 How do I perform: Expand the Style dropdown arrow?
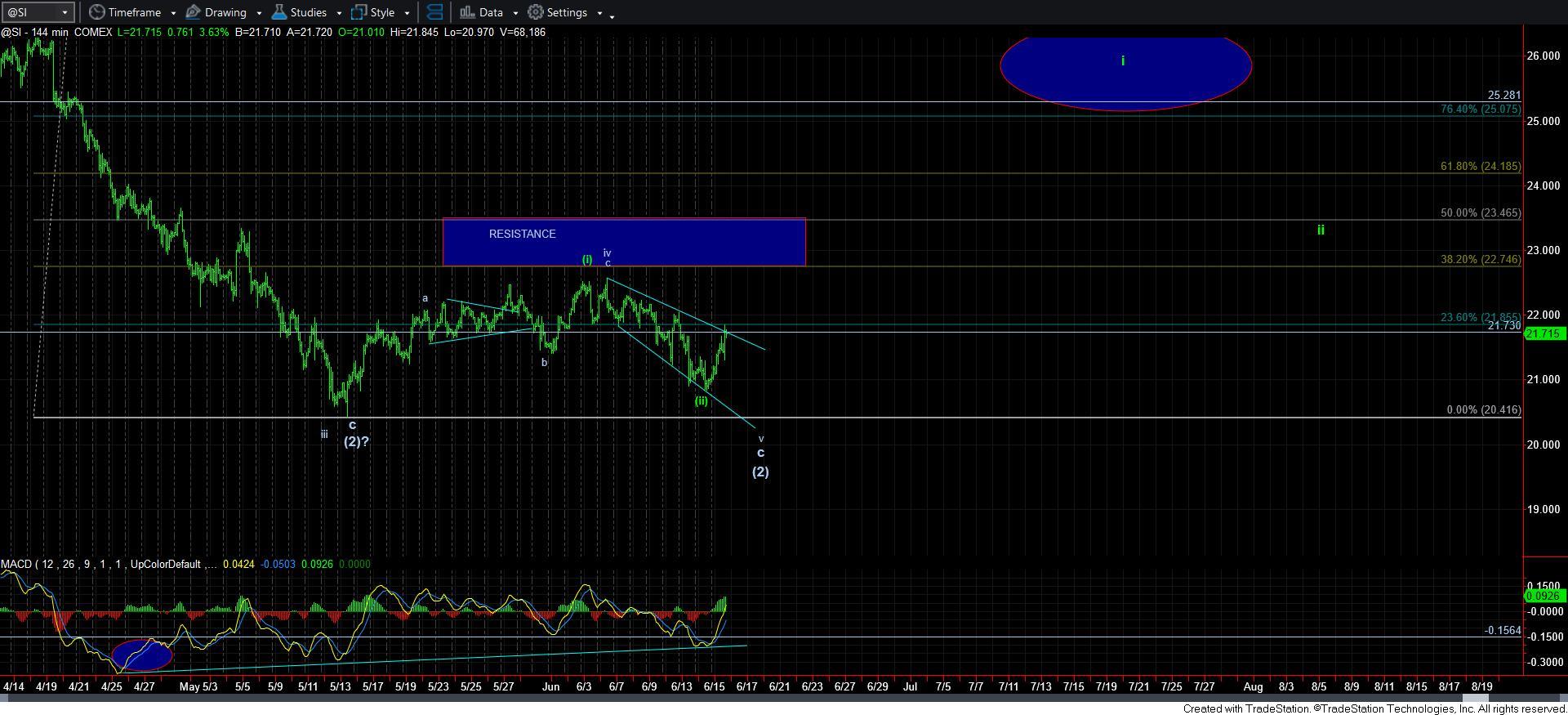(407, 13)
